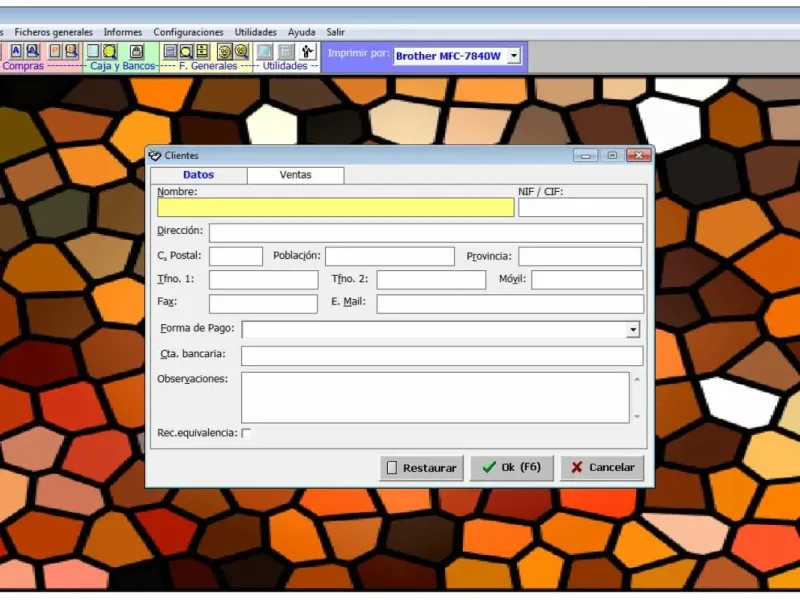
Task: Focus the NIF / CIF field
Action: 581,208
